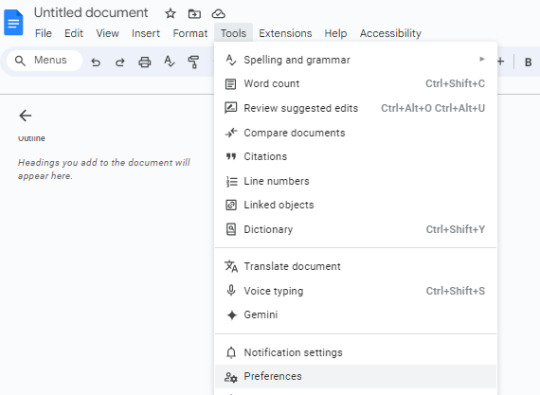Viewport: 540px width, 395px height.
Task: Check cloud document status icon
Action: (218, 14)
